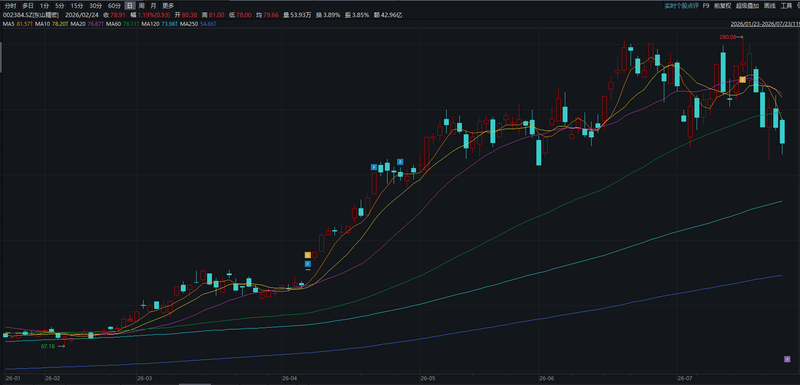Click the yellow event marker near early April

click(x=308, y=255)
